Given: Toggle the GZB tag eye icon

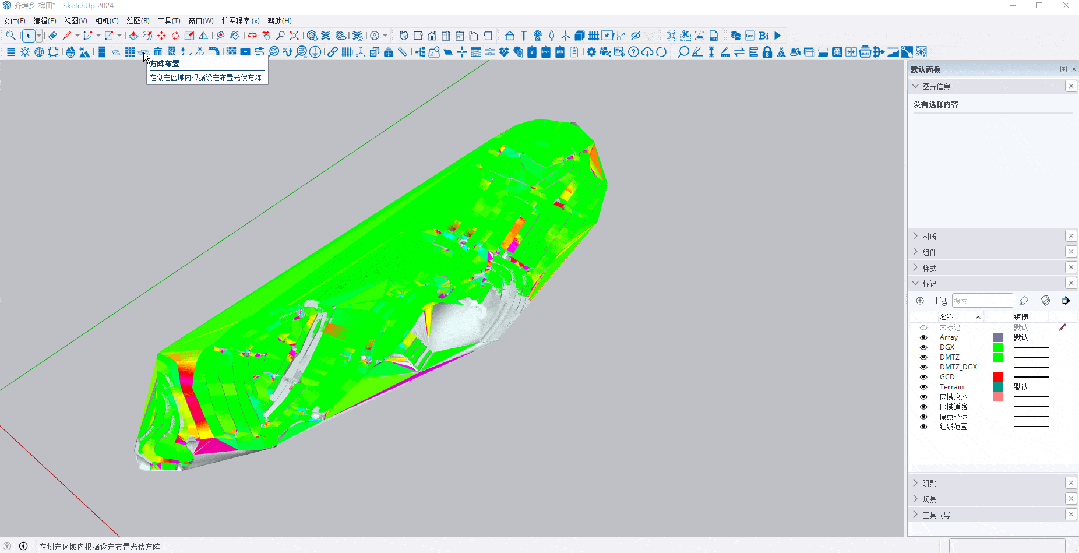Looking at the screenshot, I should (923, 377).
